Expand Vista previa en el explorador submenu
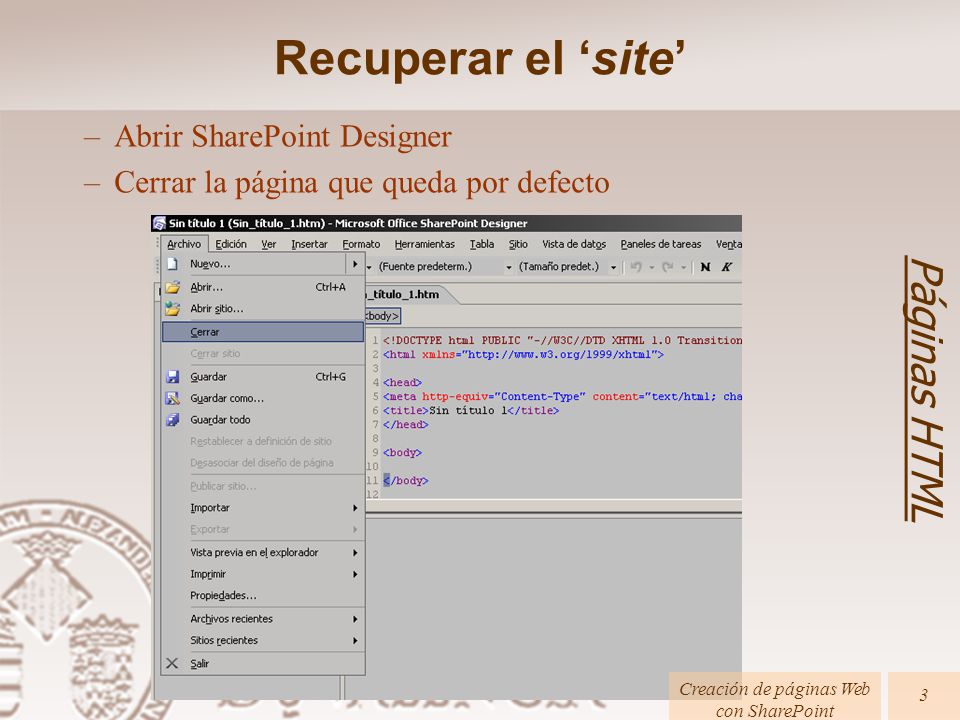Viewport: 960px width, 720px height. click(263, 552)
